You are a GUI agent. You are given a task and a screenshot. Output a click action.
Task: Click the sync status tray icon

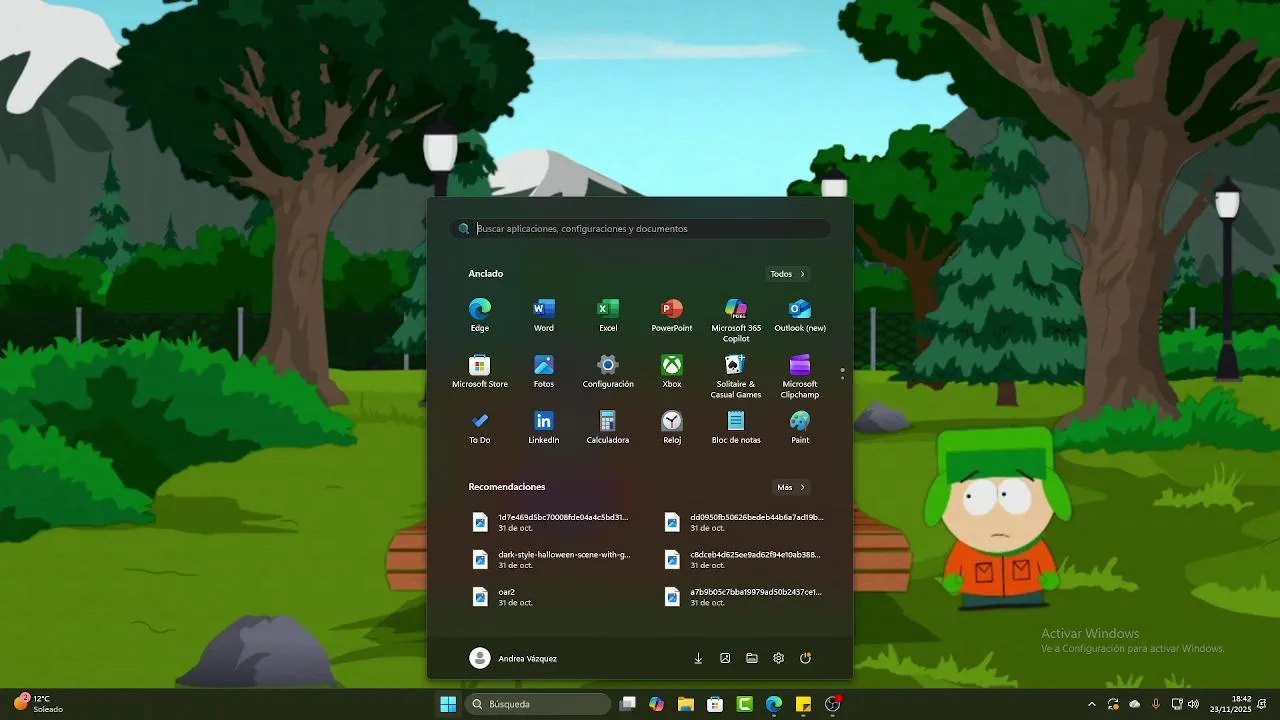[1113, 704]
